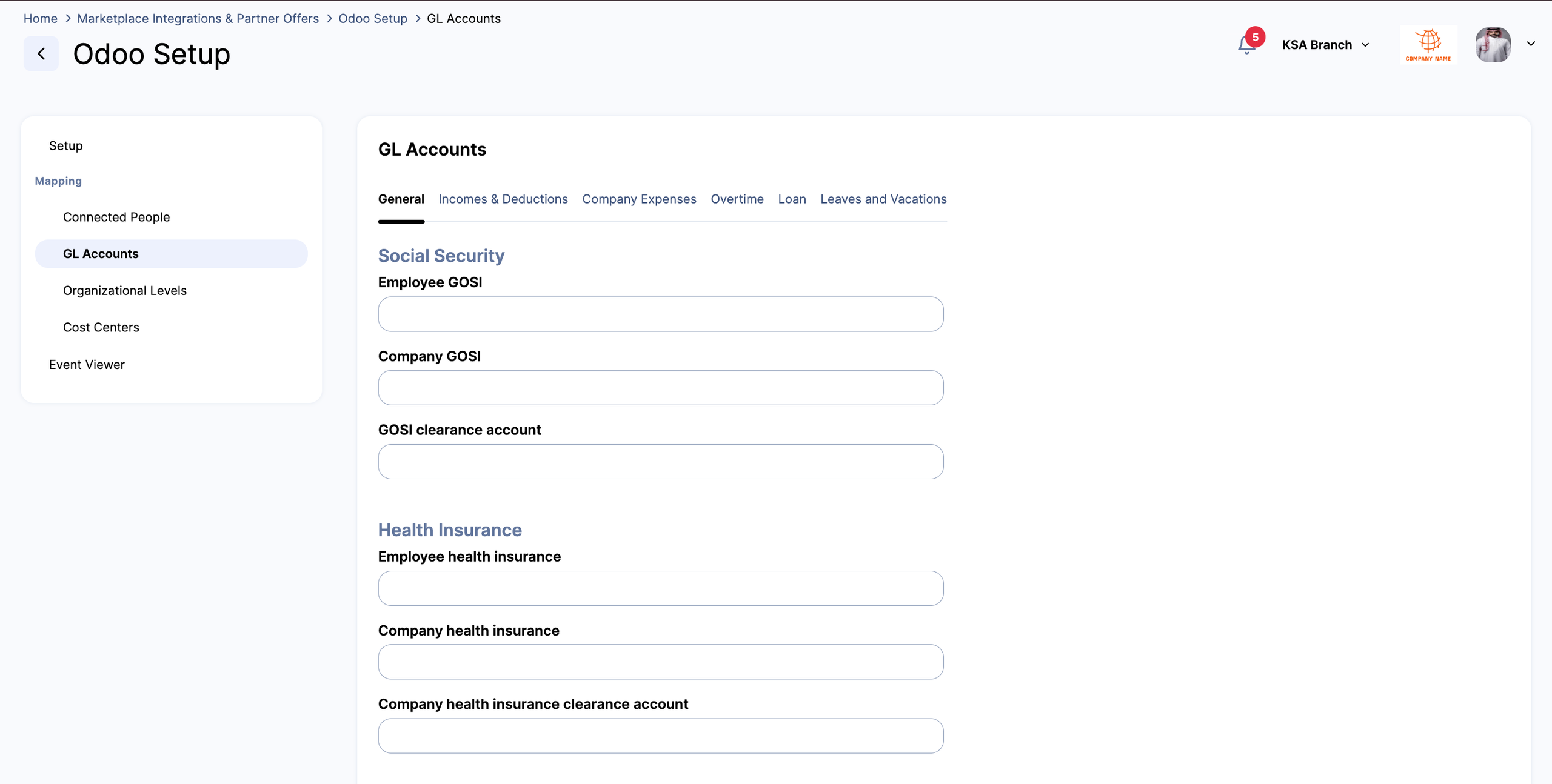
Task: Click the company logo
Action: pos(1428,45)
